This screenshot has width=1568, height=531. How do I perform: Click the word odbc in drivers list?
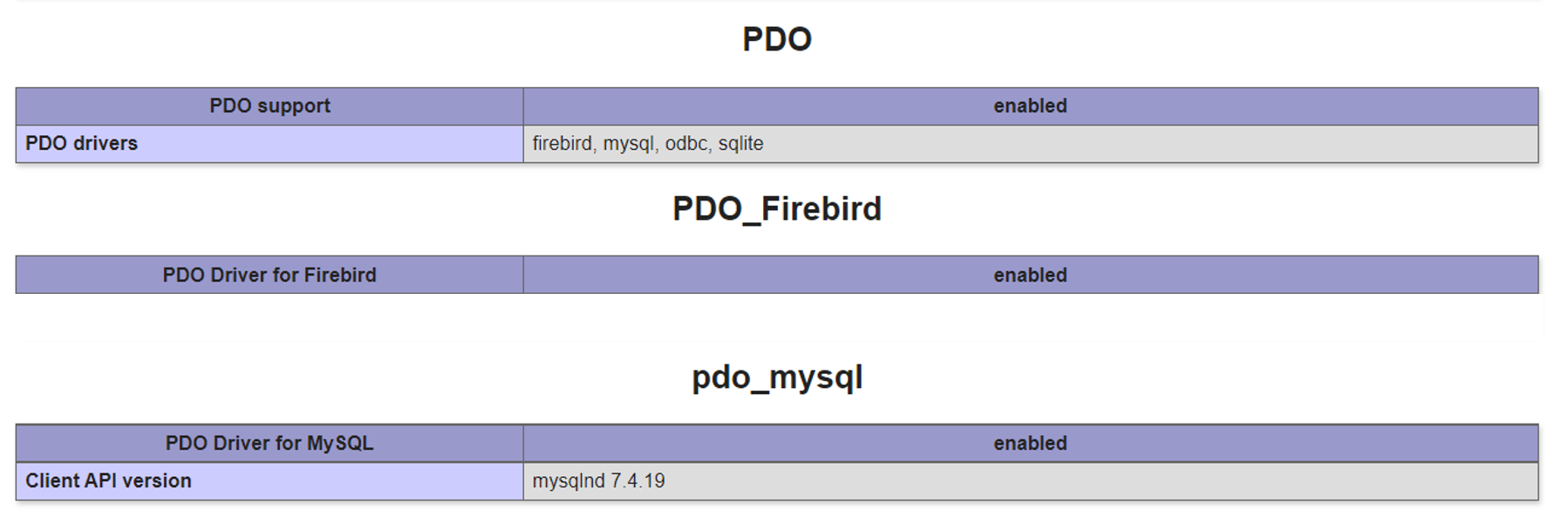tap(686, 144)
